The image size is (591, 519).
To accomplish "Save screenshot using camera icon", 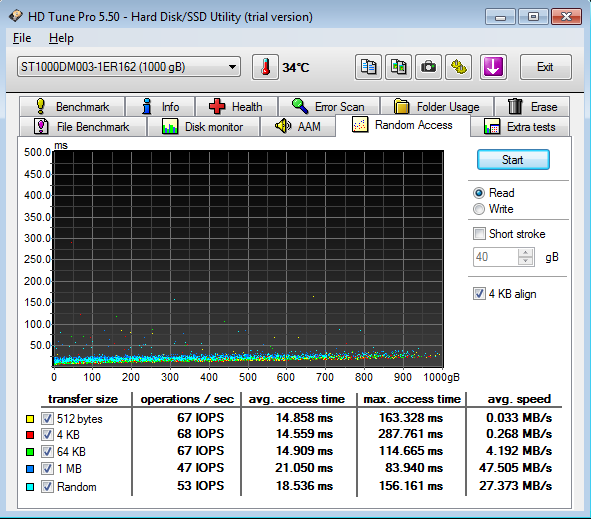I will tap(428, 67).
